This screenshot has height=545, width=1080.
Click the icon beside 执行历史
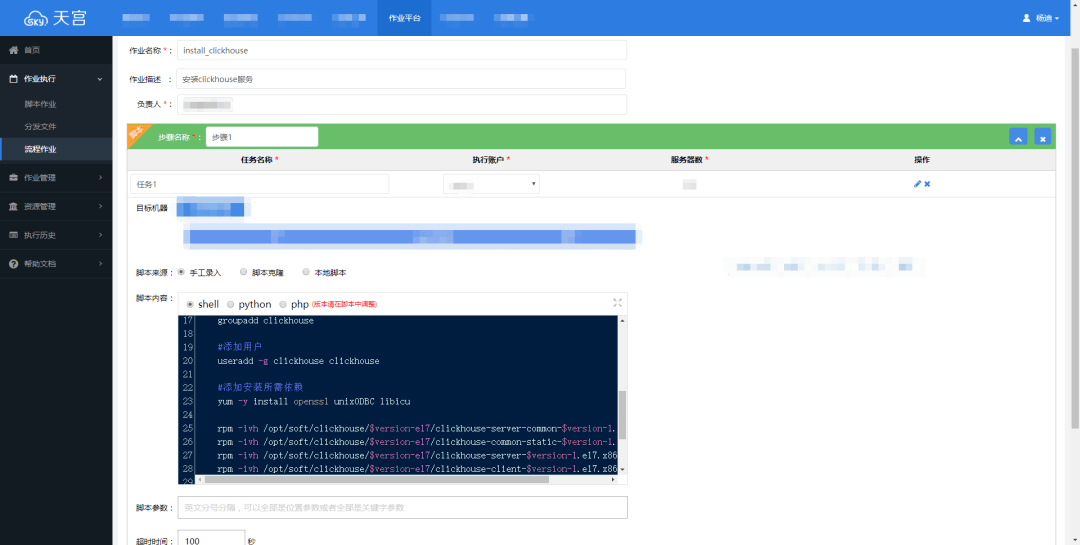tap(13, 235)
